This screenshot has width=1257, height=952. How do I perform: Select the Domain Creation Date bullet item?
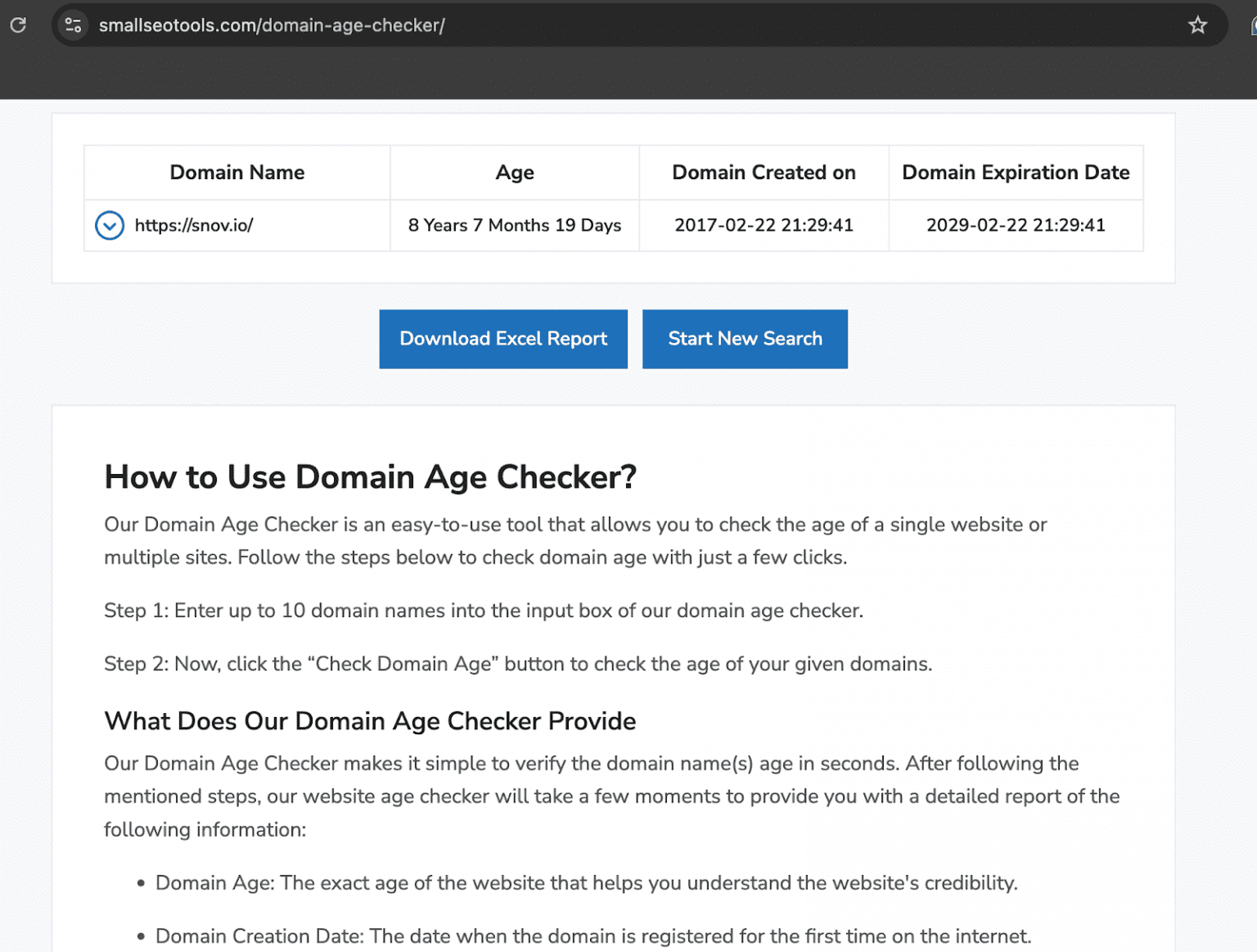(x=592, y=936)
